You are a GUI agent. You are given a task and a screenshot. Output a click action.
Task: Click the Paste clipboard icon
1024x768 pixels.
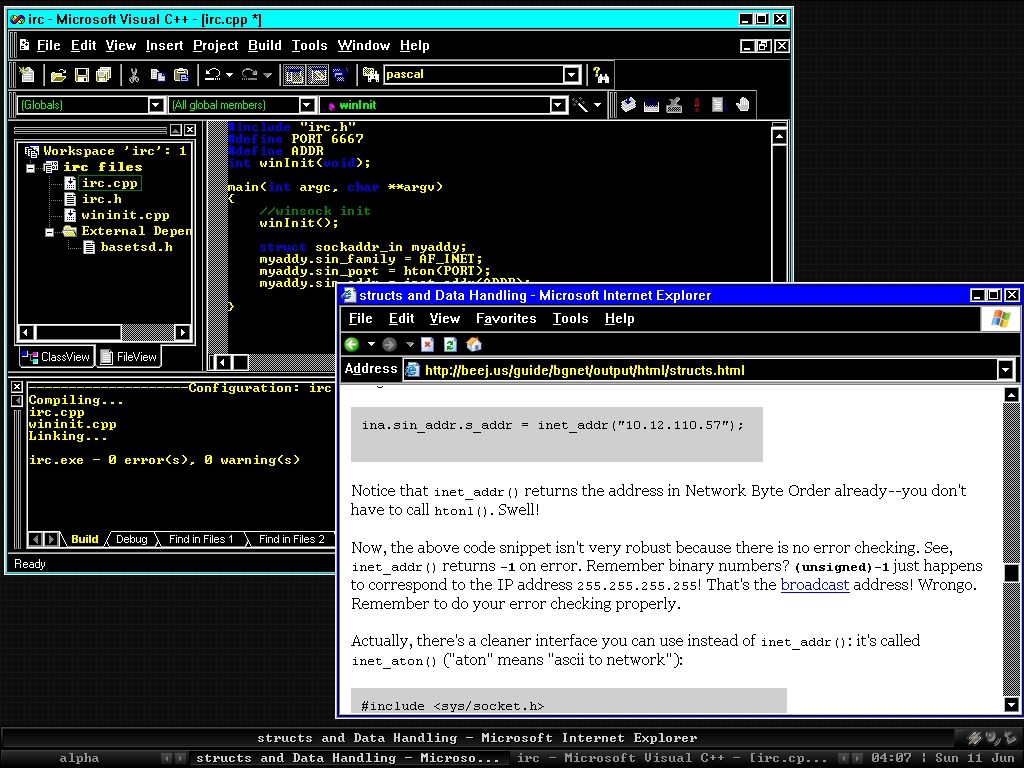[x=181, y=75]
